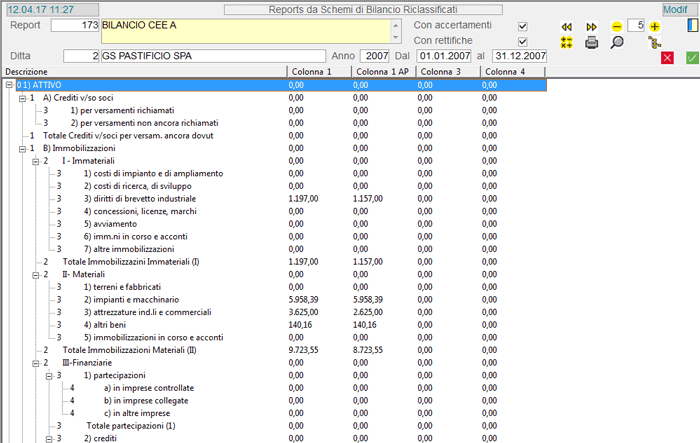Go to next report with forward arrows
700x443 pixels.
point(592,27)
